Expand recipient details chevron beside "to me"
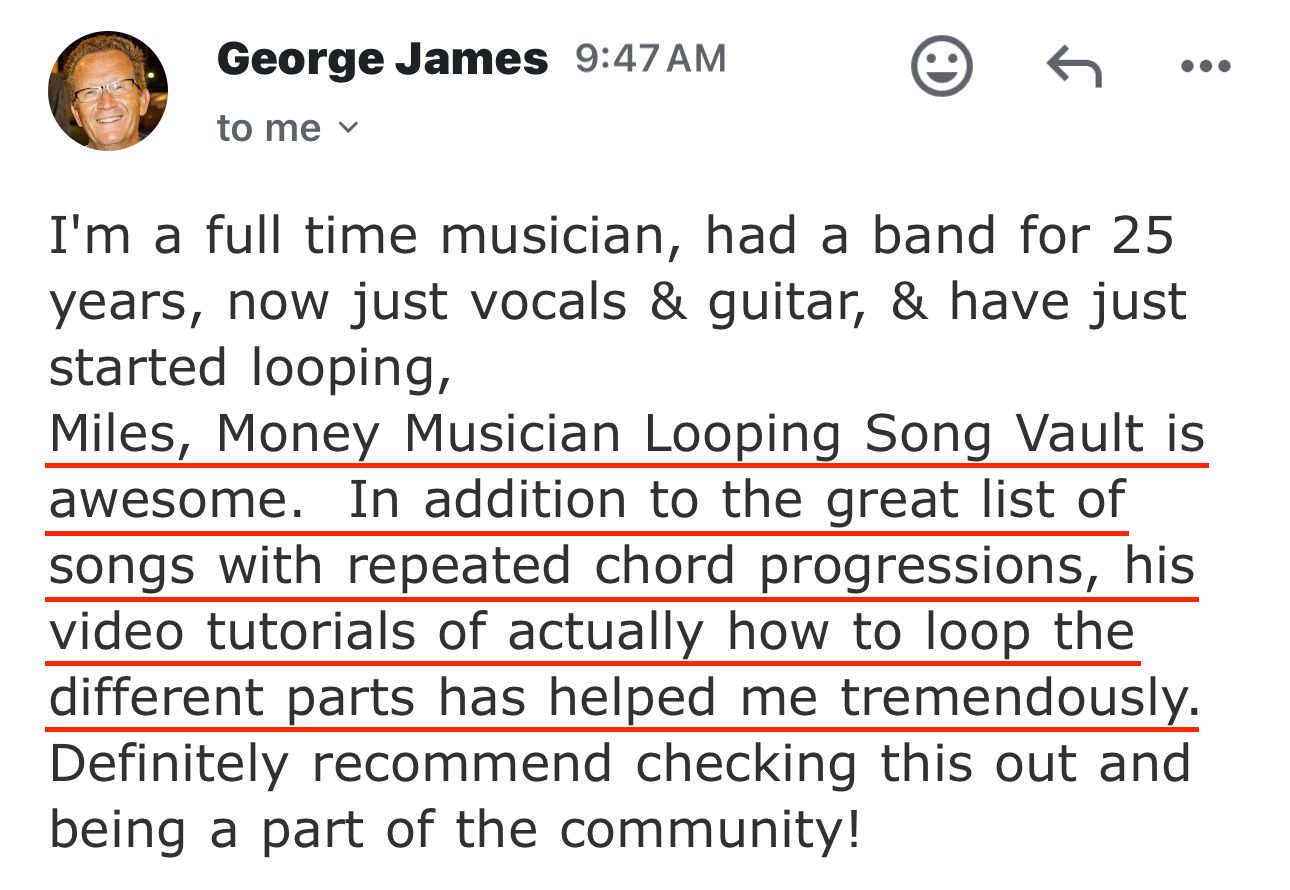The height and width of the screenshot is (890, 1290). (348, 127)
